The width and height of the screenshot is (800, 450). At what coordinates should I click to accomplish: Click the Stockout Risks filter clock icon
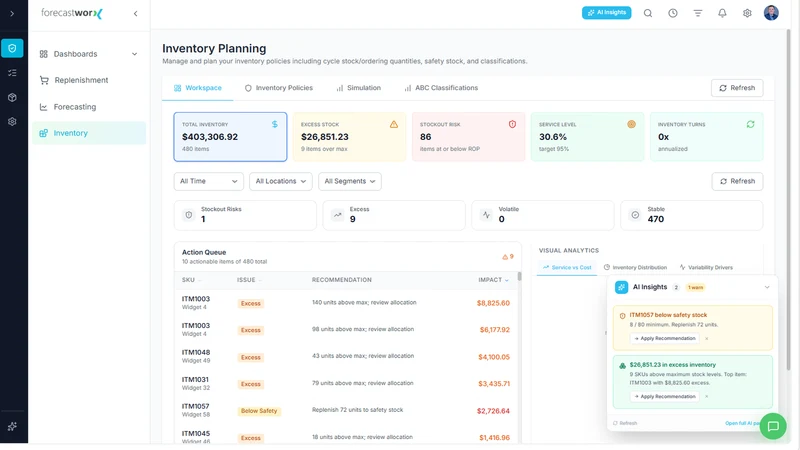click(189, 215)
